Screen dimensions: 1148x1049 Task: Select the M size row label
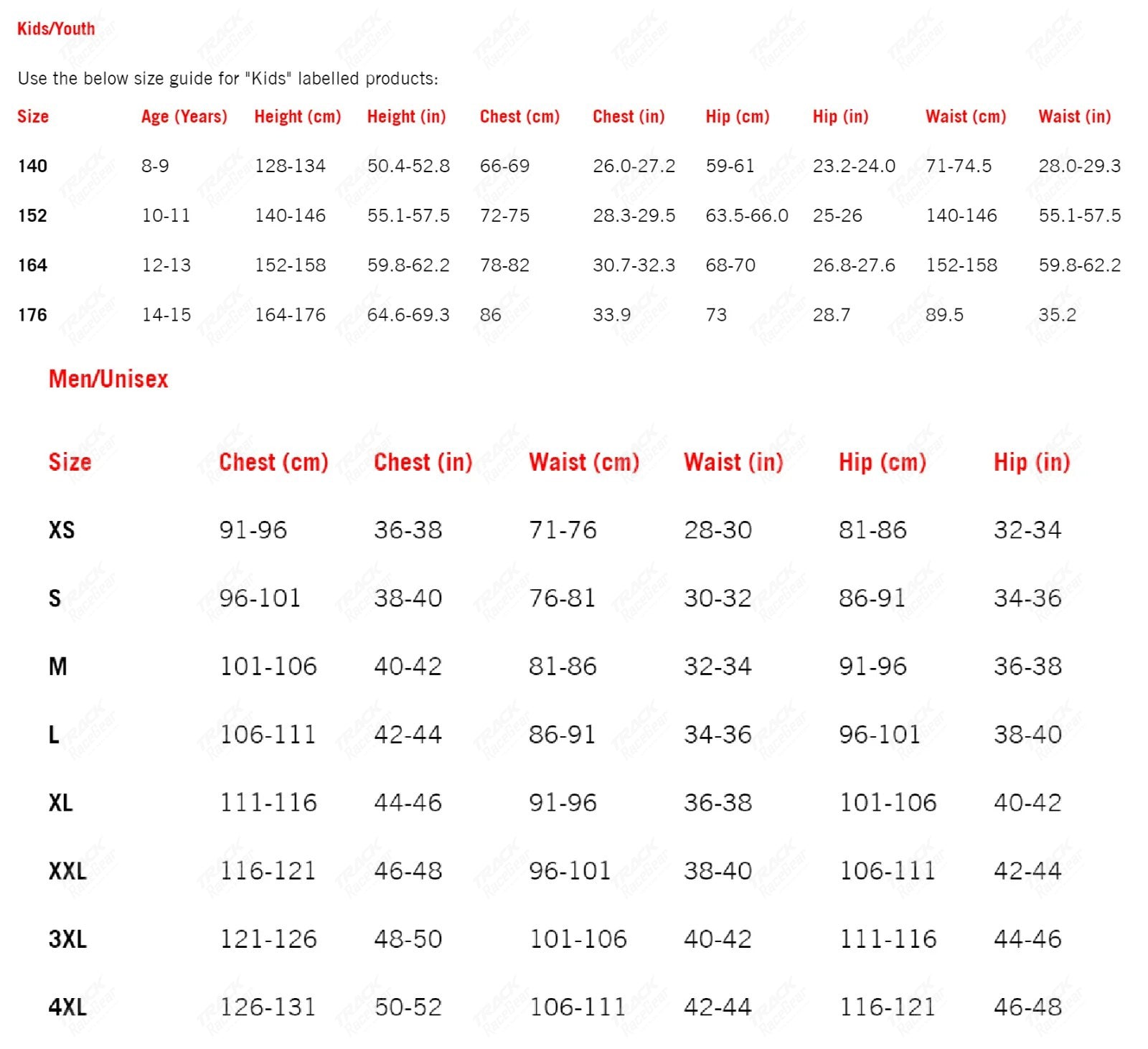point(57,666)
